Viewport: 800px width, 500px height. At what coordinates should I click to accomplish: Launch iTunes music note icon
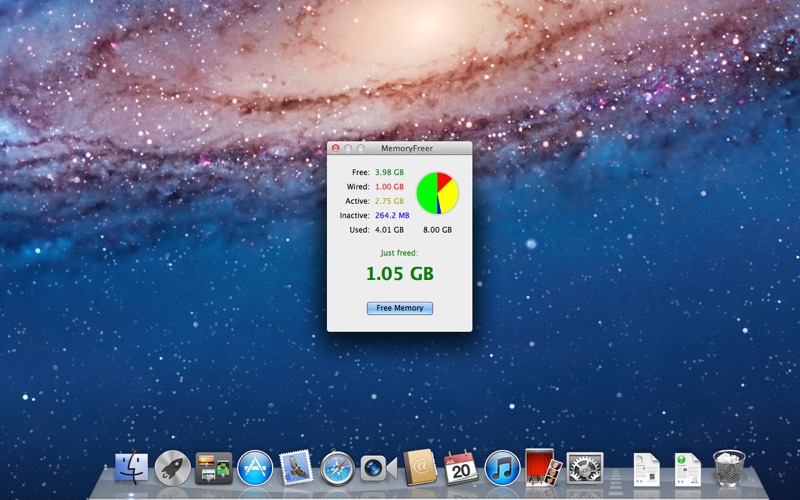pos(502,468)
